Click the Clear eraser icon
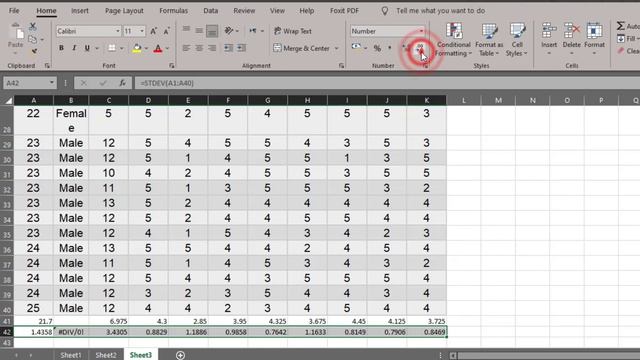 621,51
